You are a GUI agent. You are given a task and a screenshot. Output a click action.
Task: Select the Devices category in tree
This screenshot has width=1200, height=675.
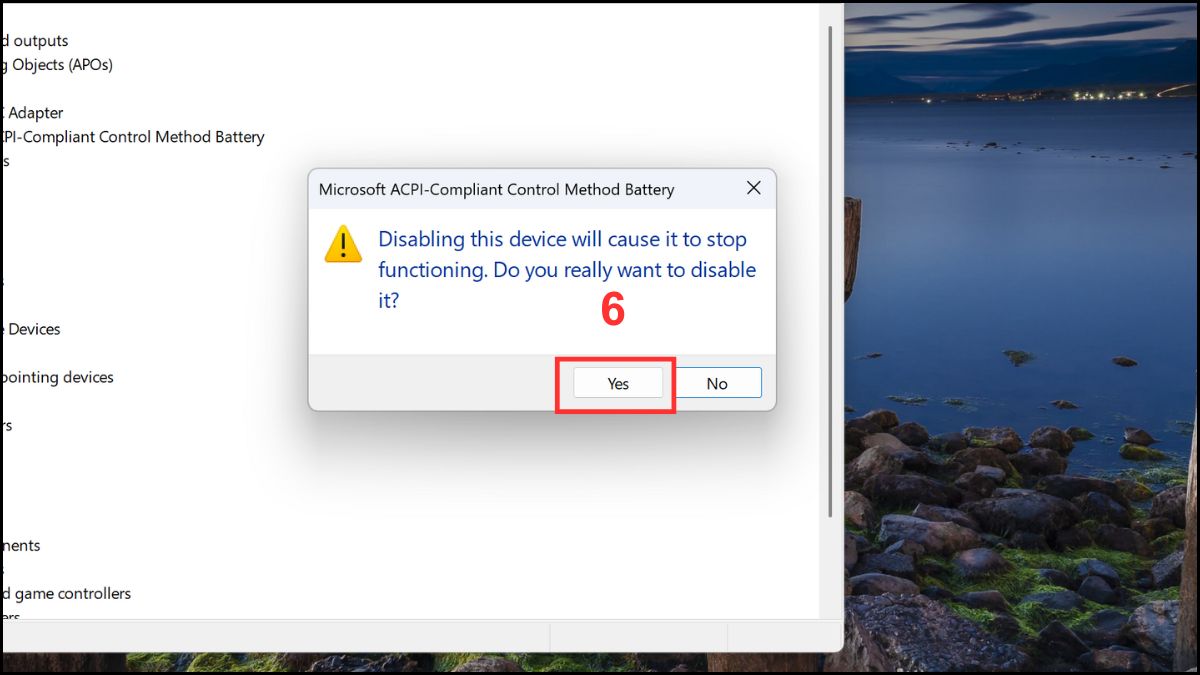pyautogui.click(x=31, y=329)
